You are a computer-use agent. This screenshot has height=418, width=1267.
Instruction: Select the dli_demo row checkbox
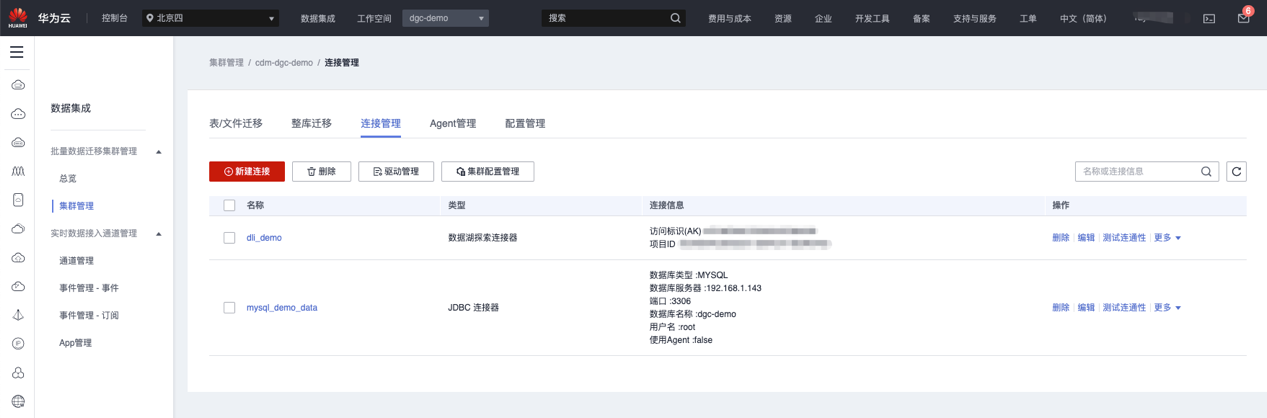(229, 238)
